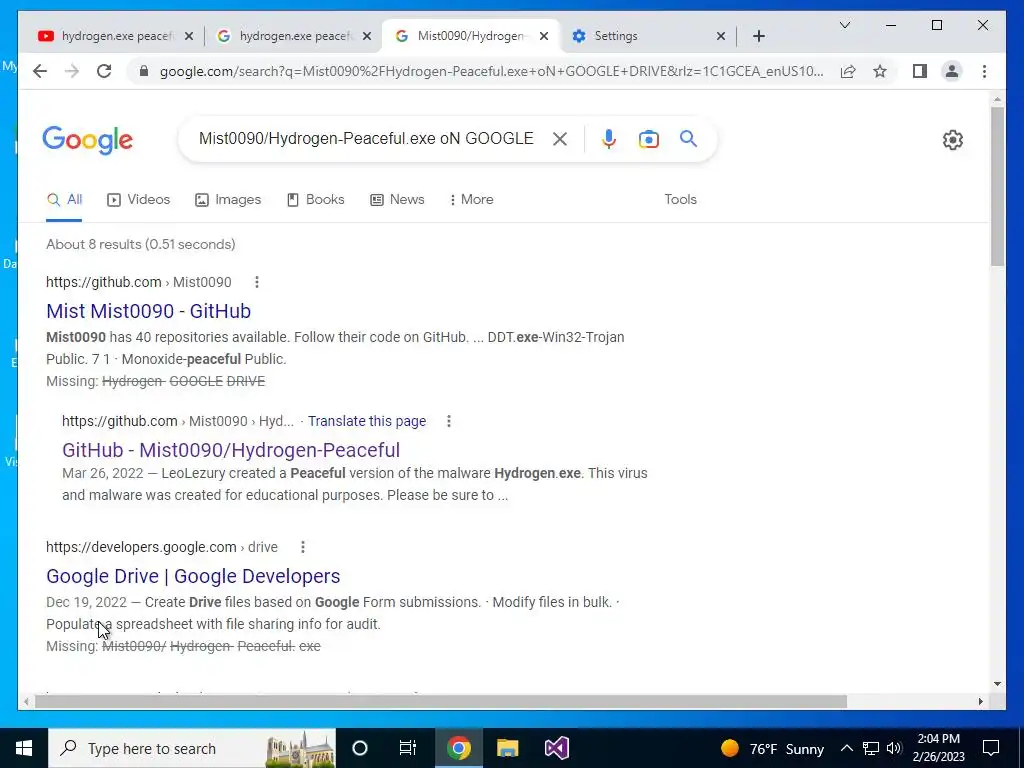The height and width of the screenshot is (768, 1024).
Task: Click the Chrome taskbar icon
Action: (458, 748)
